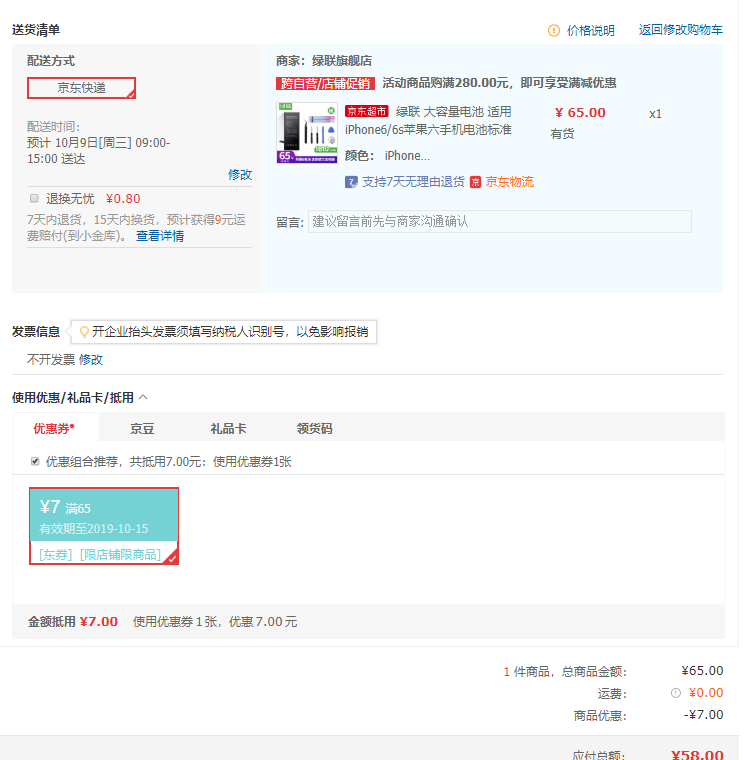Click 修改 next to delivery time

240,174
